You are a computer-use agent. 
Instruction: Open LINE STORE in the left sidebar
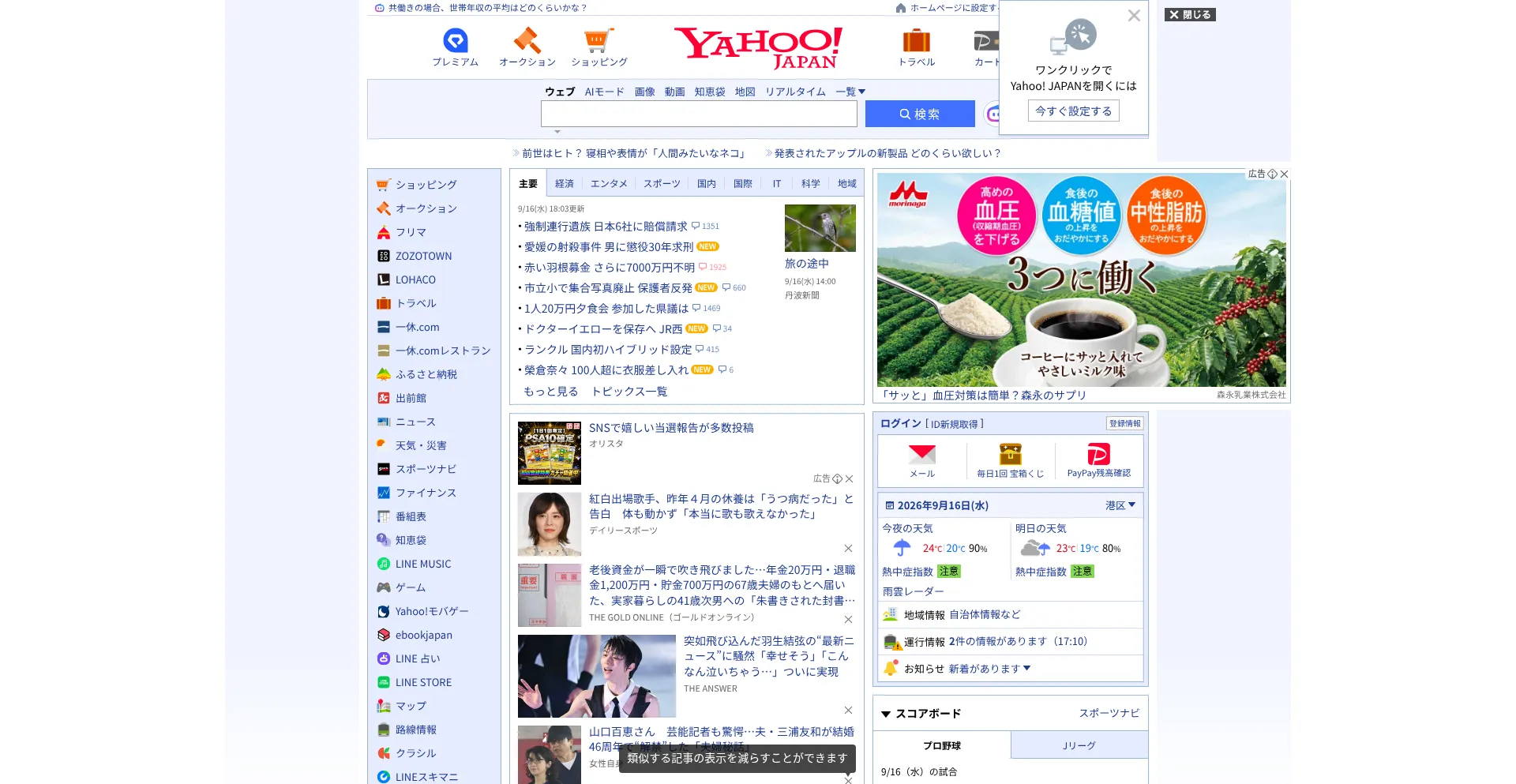pos(423,682)
